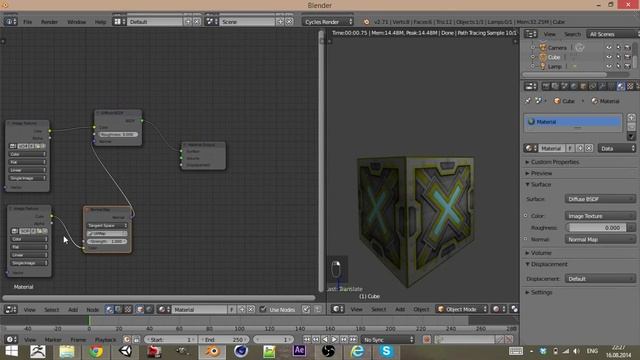Screen dimensions: 640x360
Task: Toggle Lamp visibility eye in outliner
Action: tap(609, 66)
